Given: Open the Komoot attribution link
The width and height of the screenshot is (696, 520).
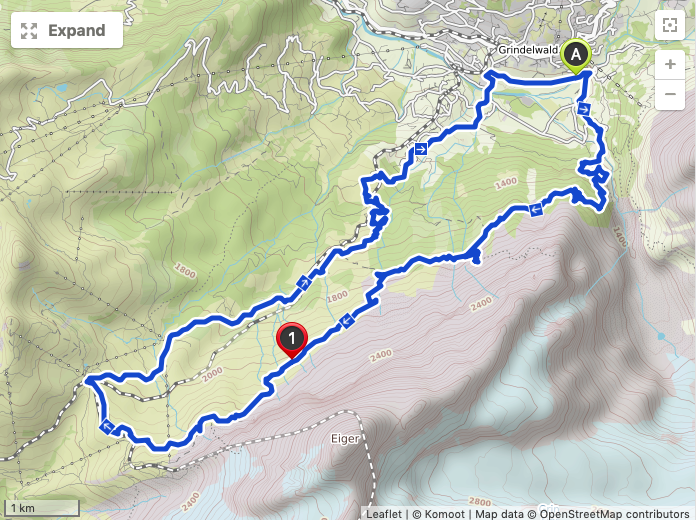Looking at the screenshot, I should [x=444, y=514].
